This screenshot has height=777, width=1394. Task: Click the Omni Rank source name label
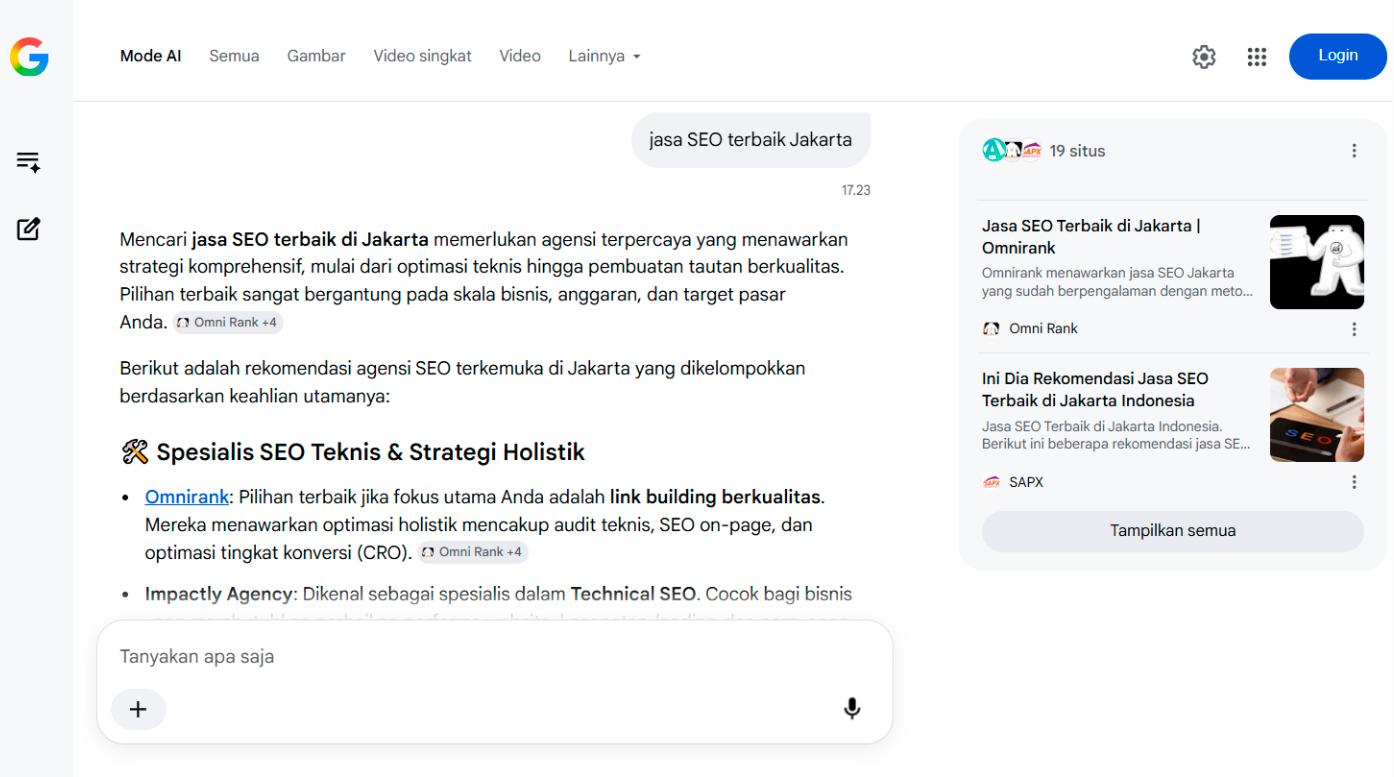1043,329
